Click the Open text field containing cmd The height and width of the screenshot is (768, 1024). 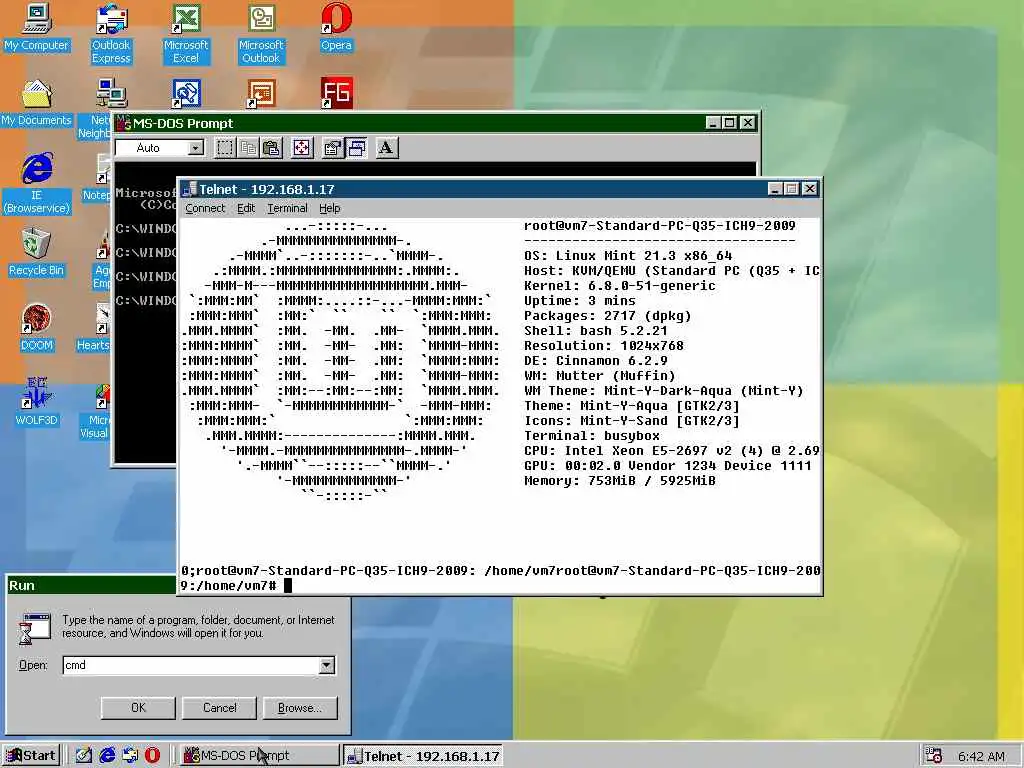[191, 665]
